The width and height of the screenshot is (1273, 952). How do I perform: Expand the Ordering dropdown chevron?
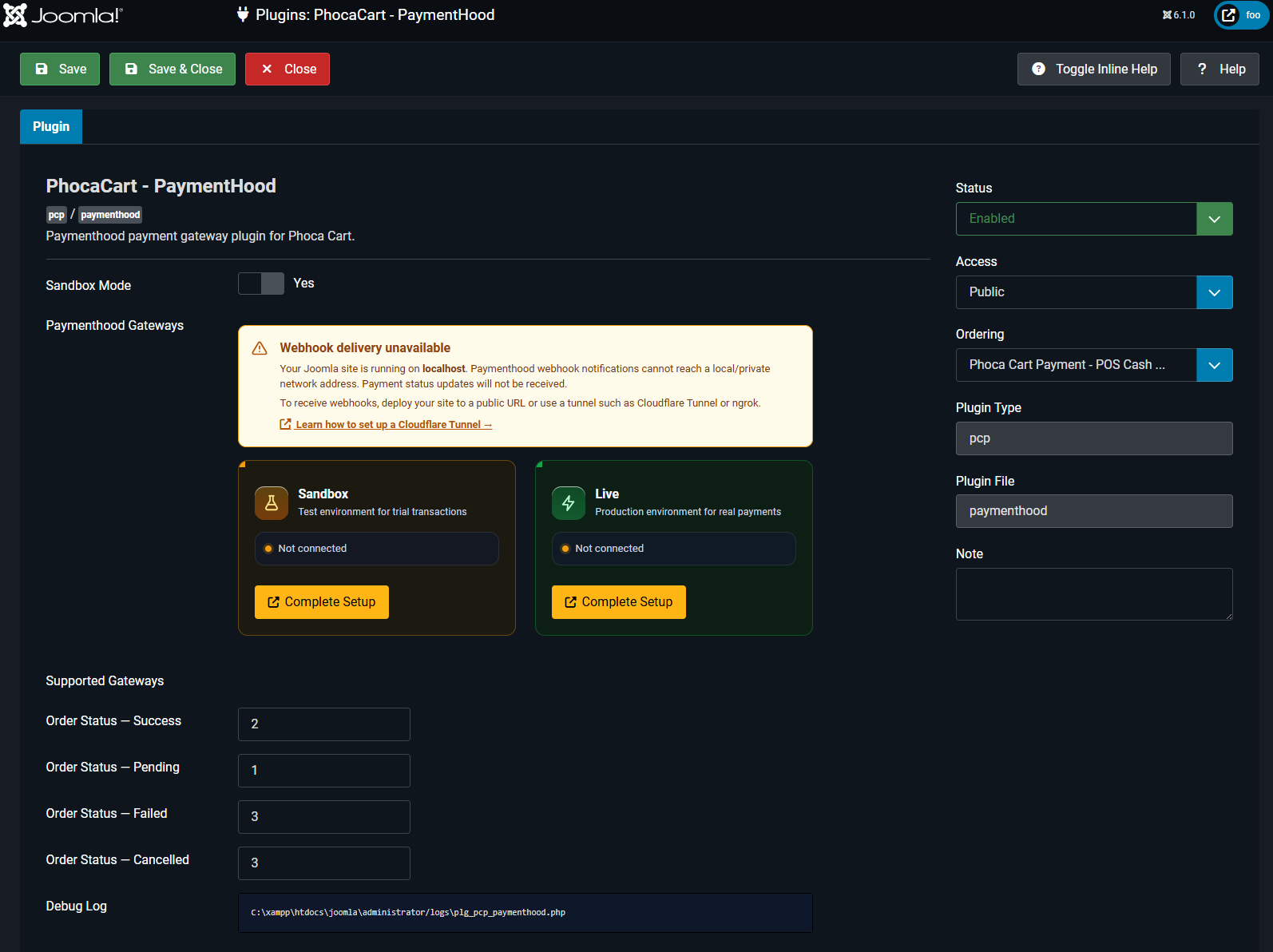pos(1215,365)
